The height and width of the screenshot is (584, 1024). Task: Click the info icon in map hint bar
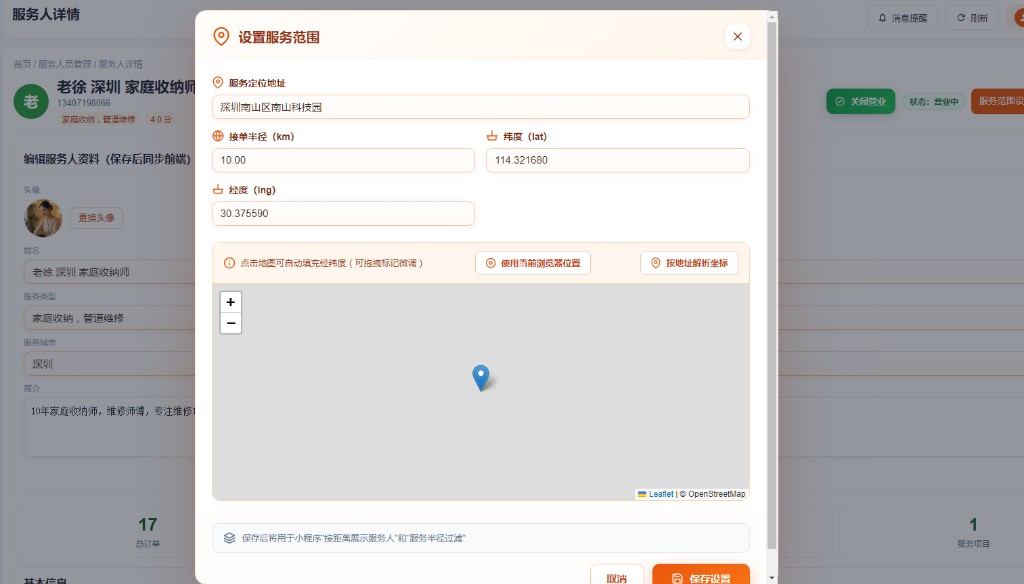pyautogui.click(x=229, y=263)
